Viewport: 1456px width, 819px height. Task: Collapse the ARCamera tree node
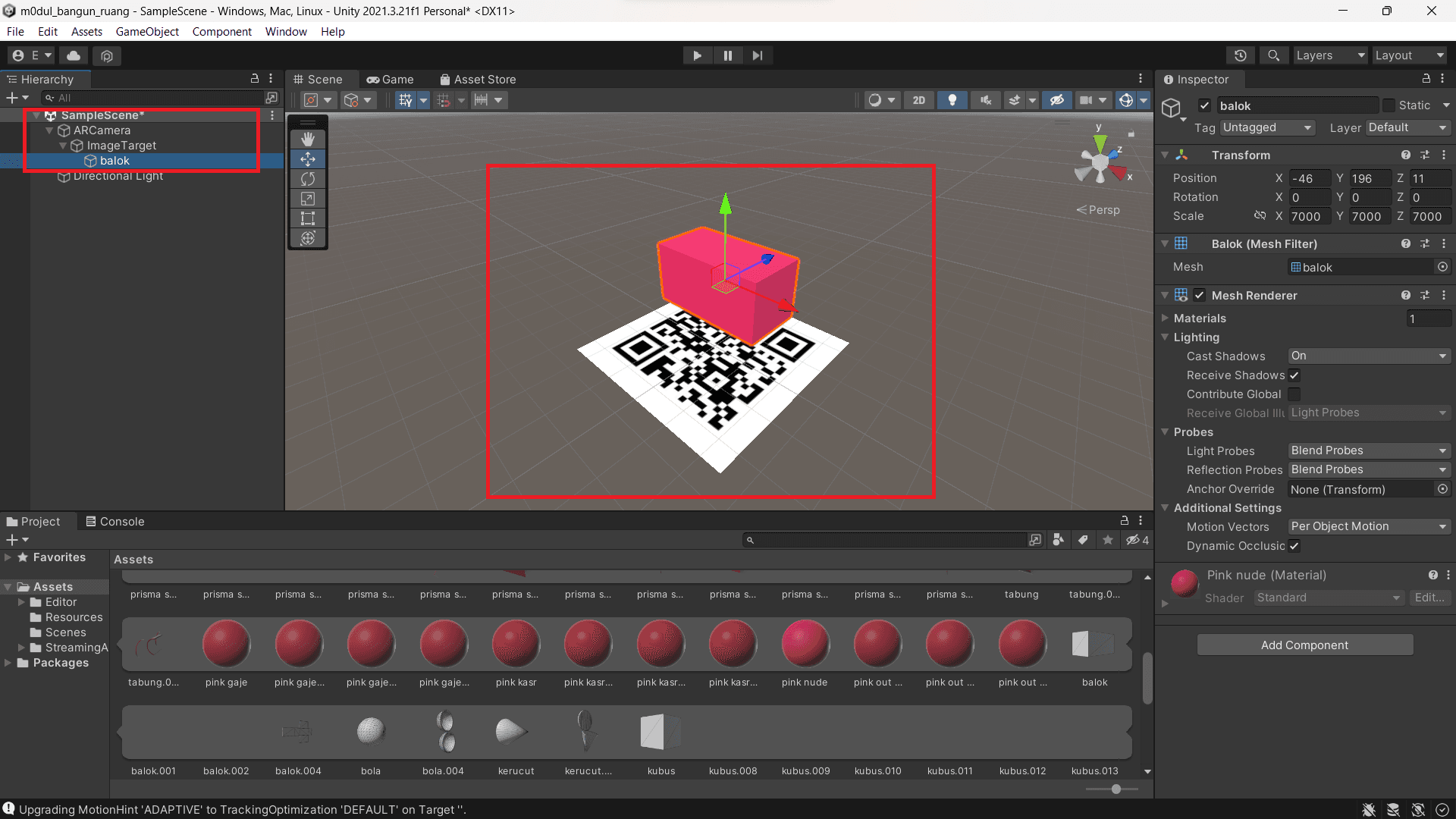(49, 130)
